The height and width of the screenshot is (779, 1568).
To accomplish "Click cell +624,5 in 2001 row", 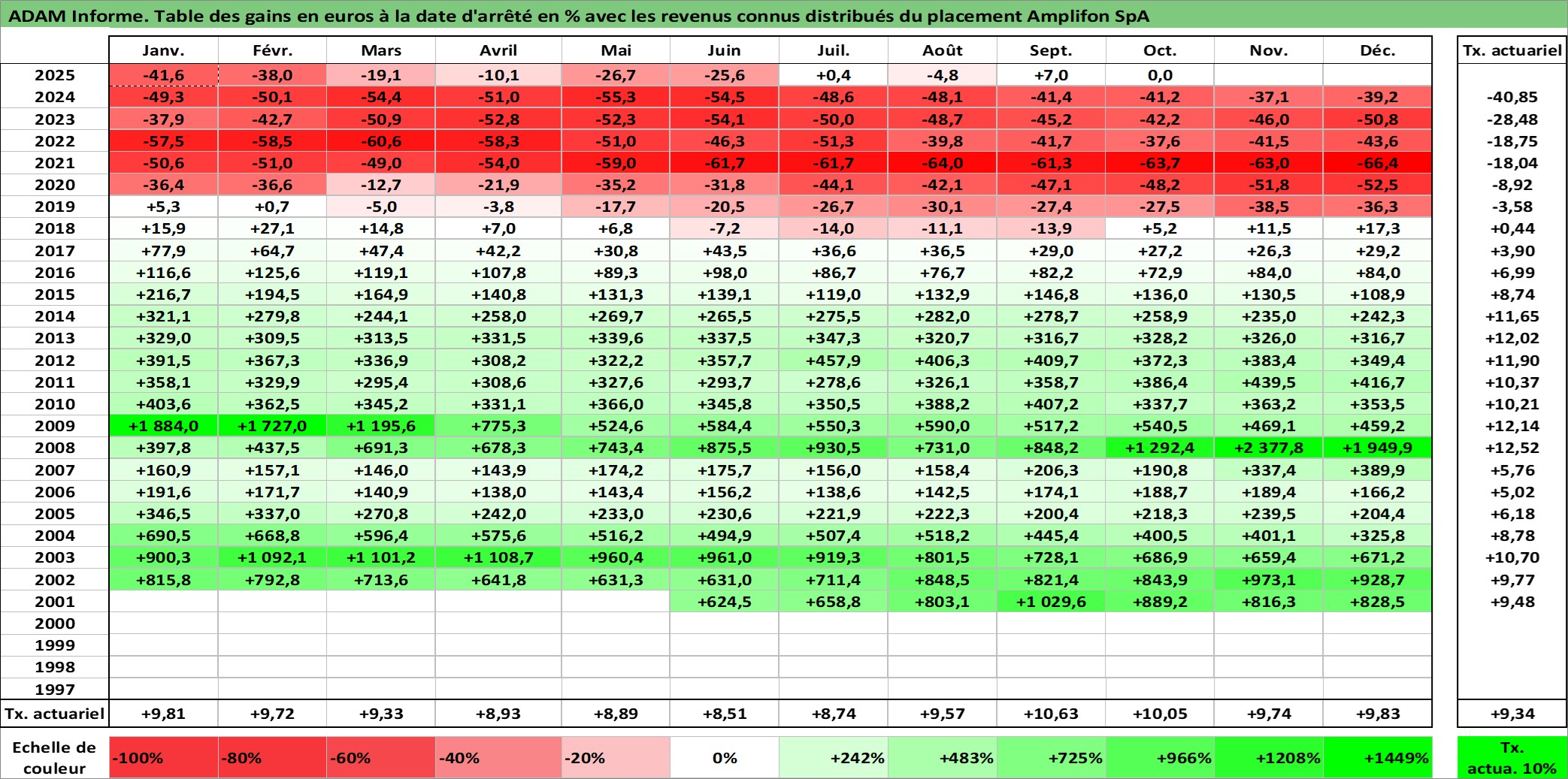I will click(725, 602).
